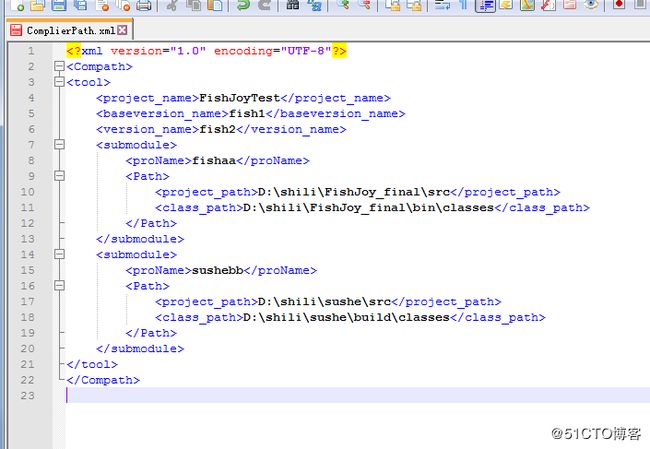Show the document map icon
Image resolution: width=650 pixels, height=449 pixels.
tap(527, 4)
